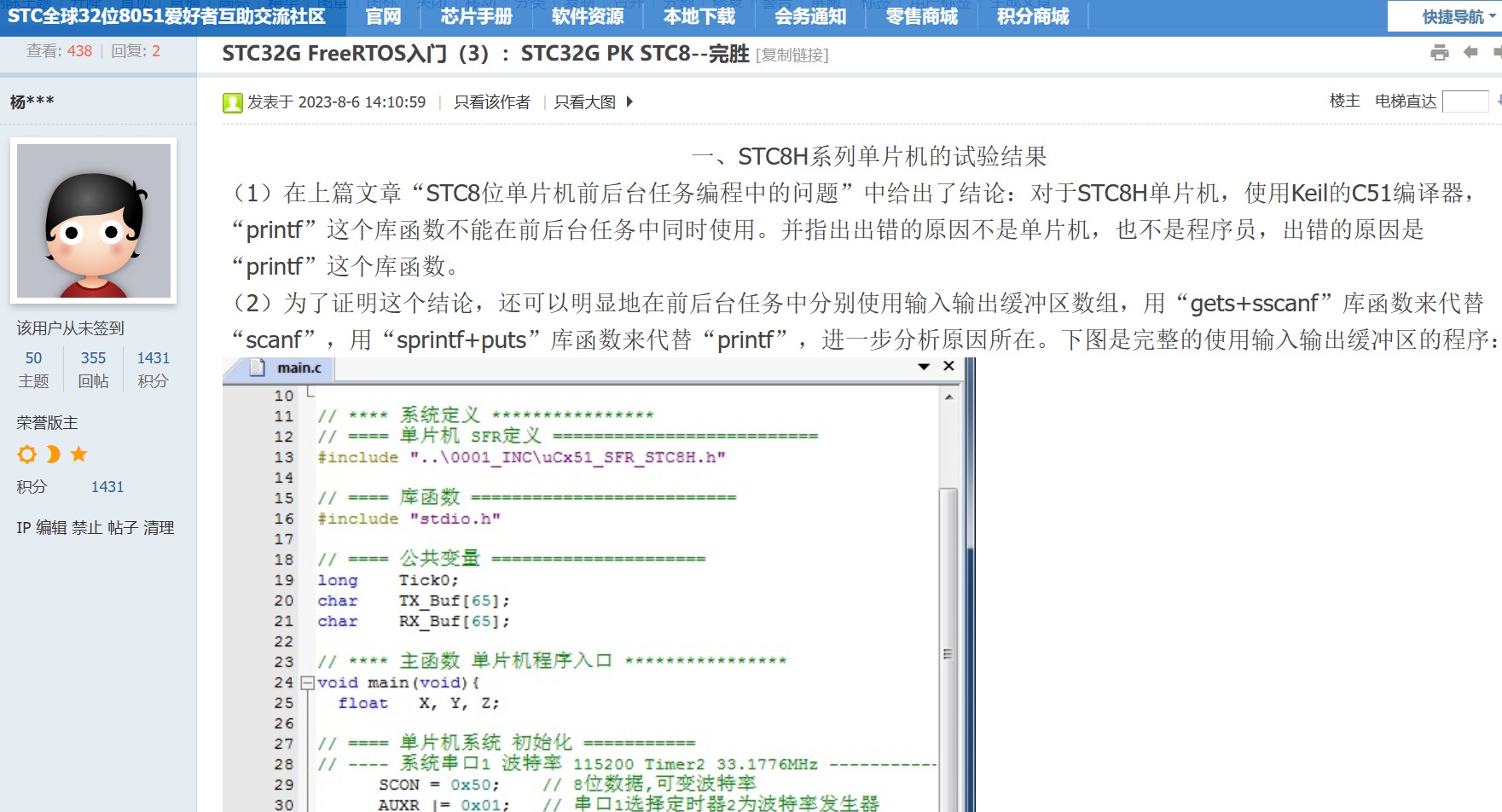The image size is (1502, 812).
Task: Click the 复制链接 link
Action: (x=792, y=55)
